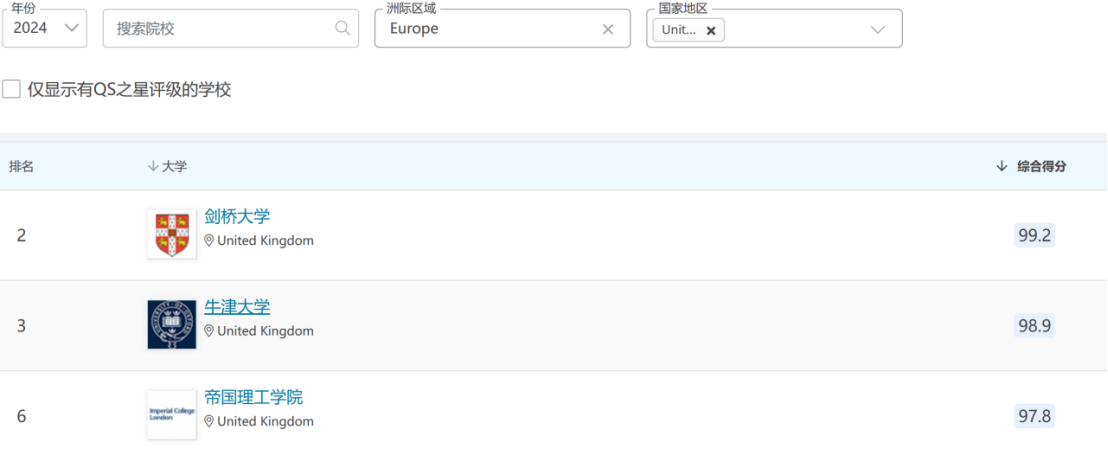Click rank number 2
Image resolution: width=1108 pixels, height=455 pixels.
coord(21,235)
